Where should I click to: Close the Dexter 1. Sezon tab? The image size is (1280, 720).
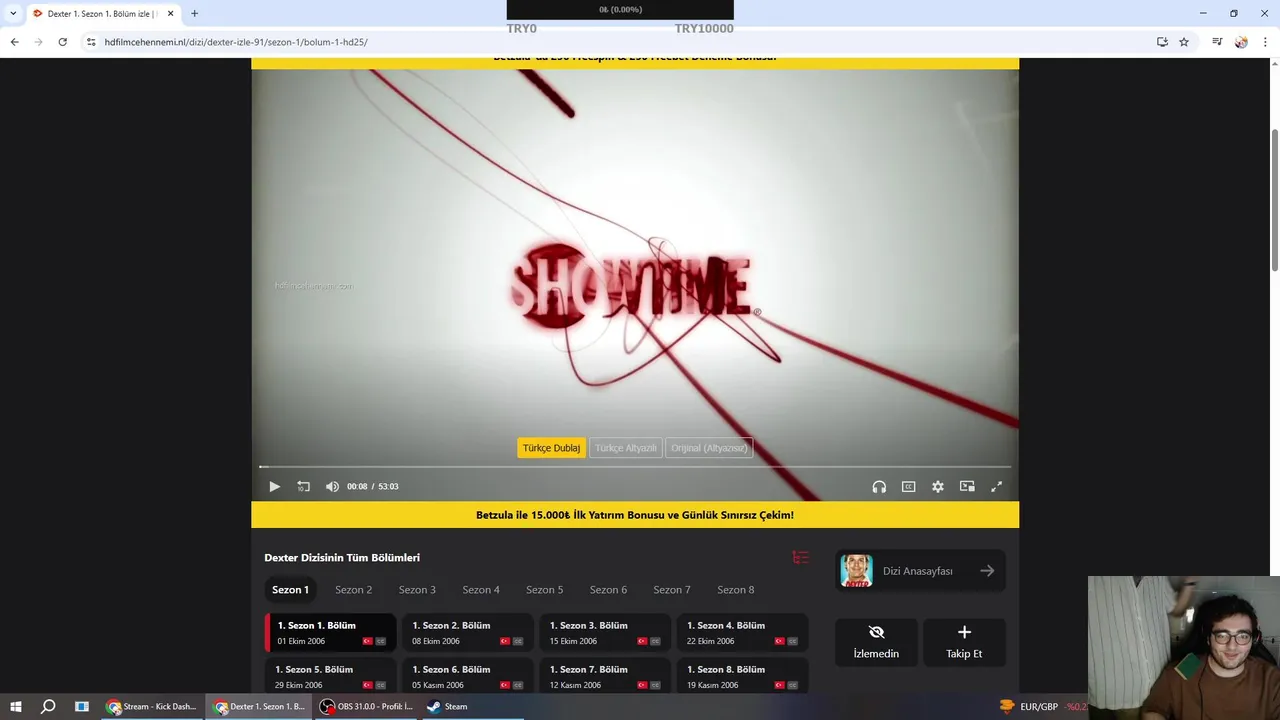click(171, 14)
